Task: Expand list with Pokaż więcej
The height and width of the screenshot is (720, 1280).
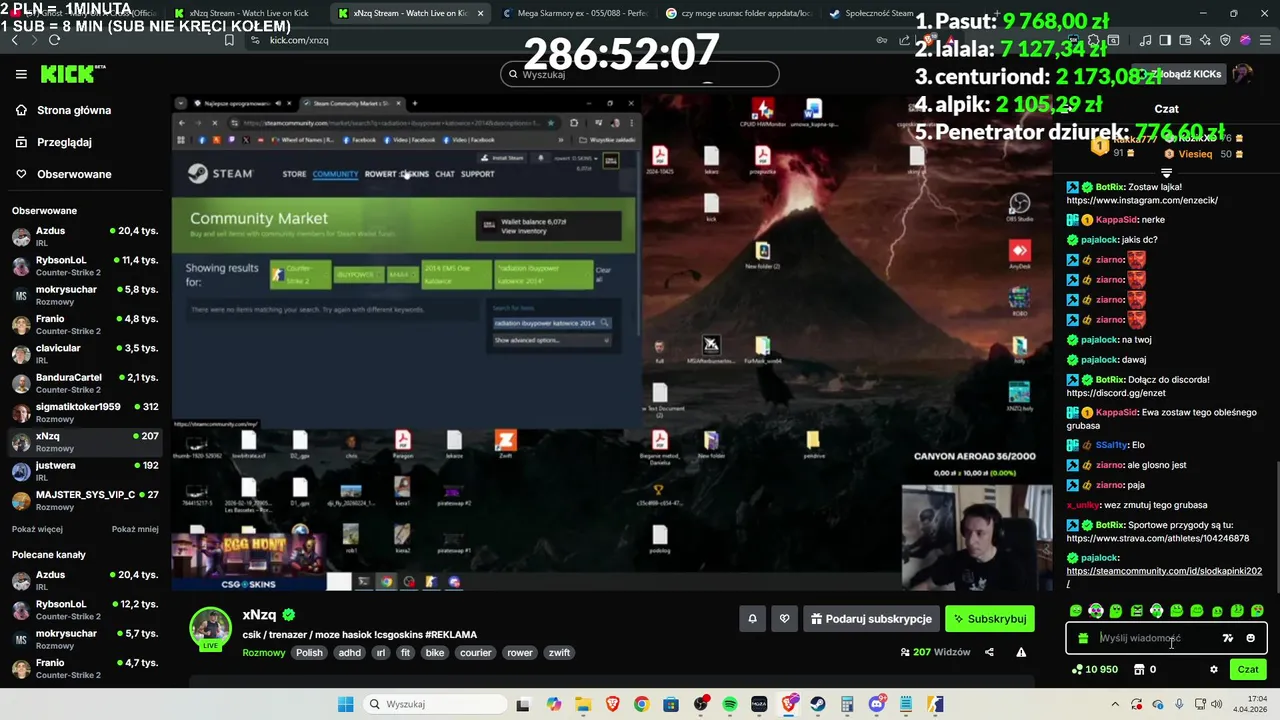Action: (x=37, y=529)
